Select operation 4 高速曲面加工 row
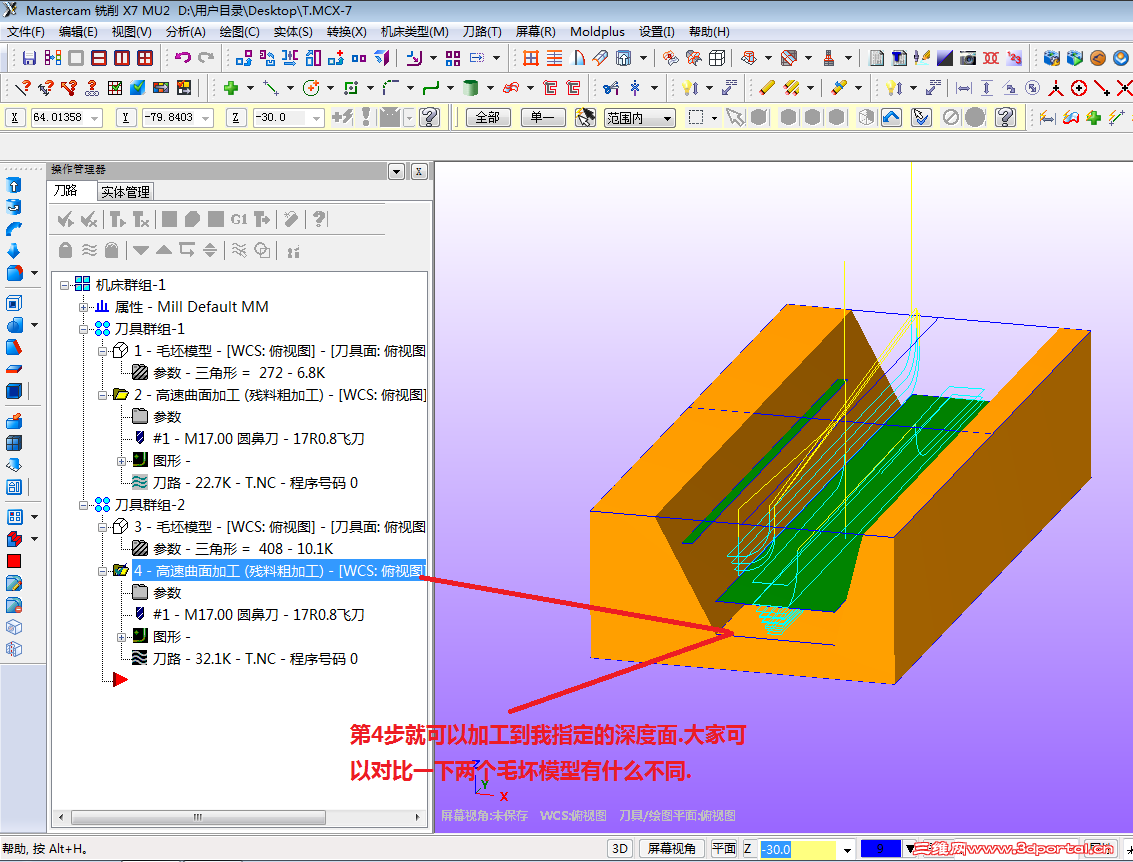Image resolution: width=1133 pixels, height=862 pixels. 278,571
